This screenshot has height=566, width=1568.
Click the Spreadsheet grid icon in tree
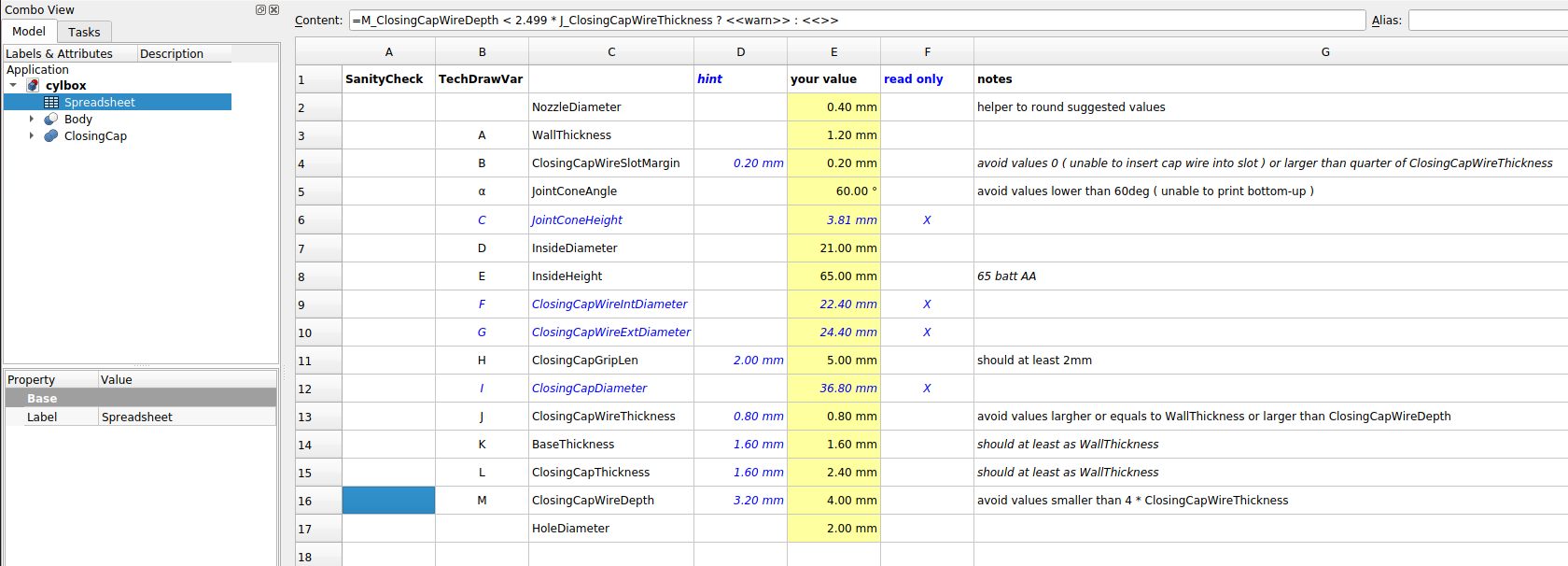tap(51, 102)
